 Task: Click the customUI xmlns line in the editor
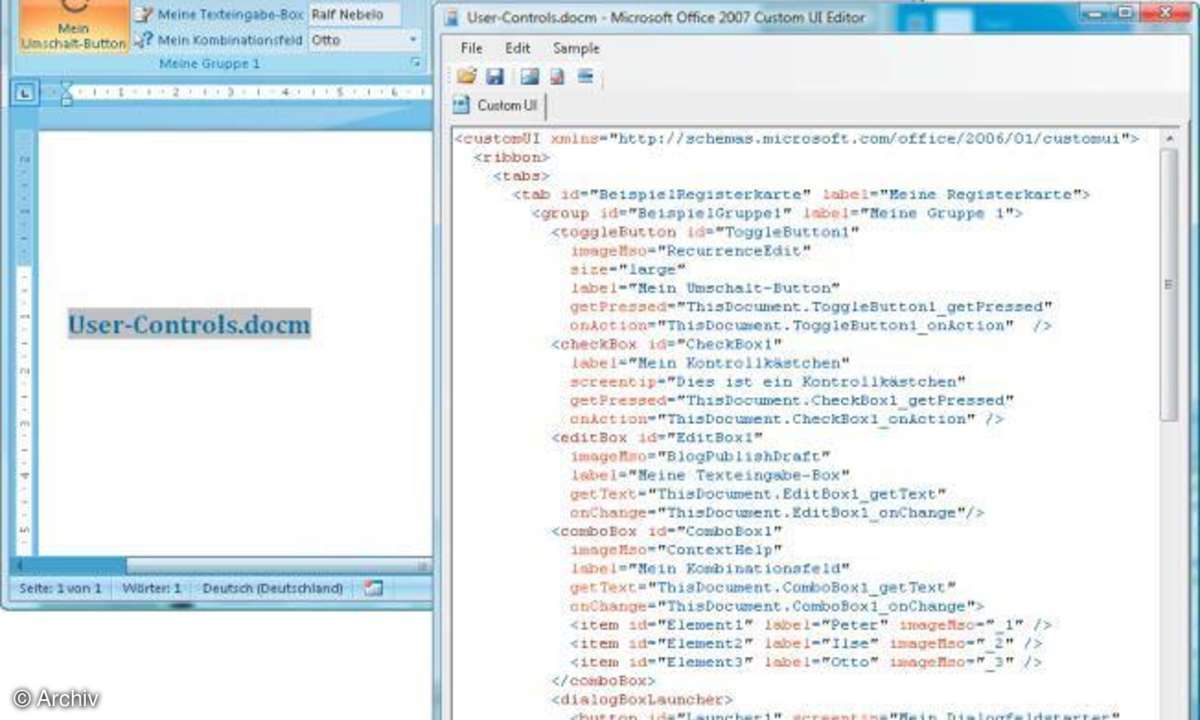click(797, 139)
